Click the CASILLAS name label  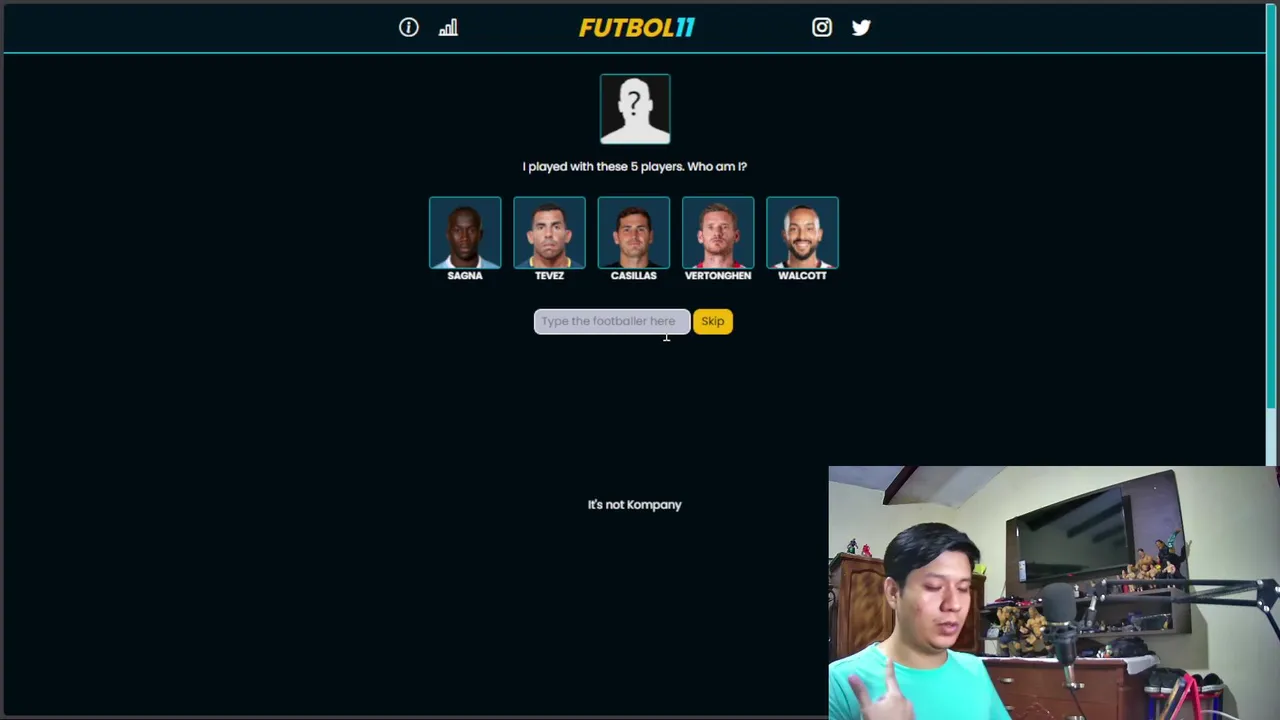pyautogui.click(x=634, y=276)
